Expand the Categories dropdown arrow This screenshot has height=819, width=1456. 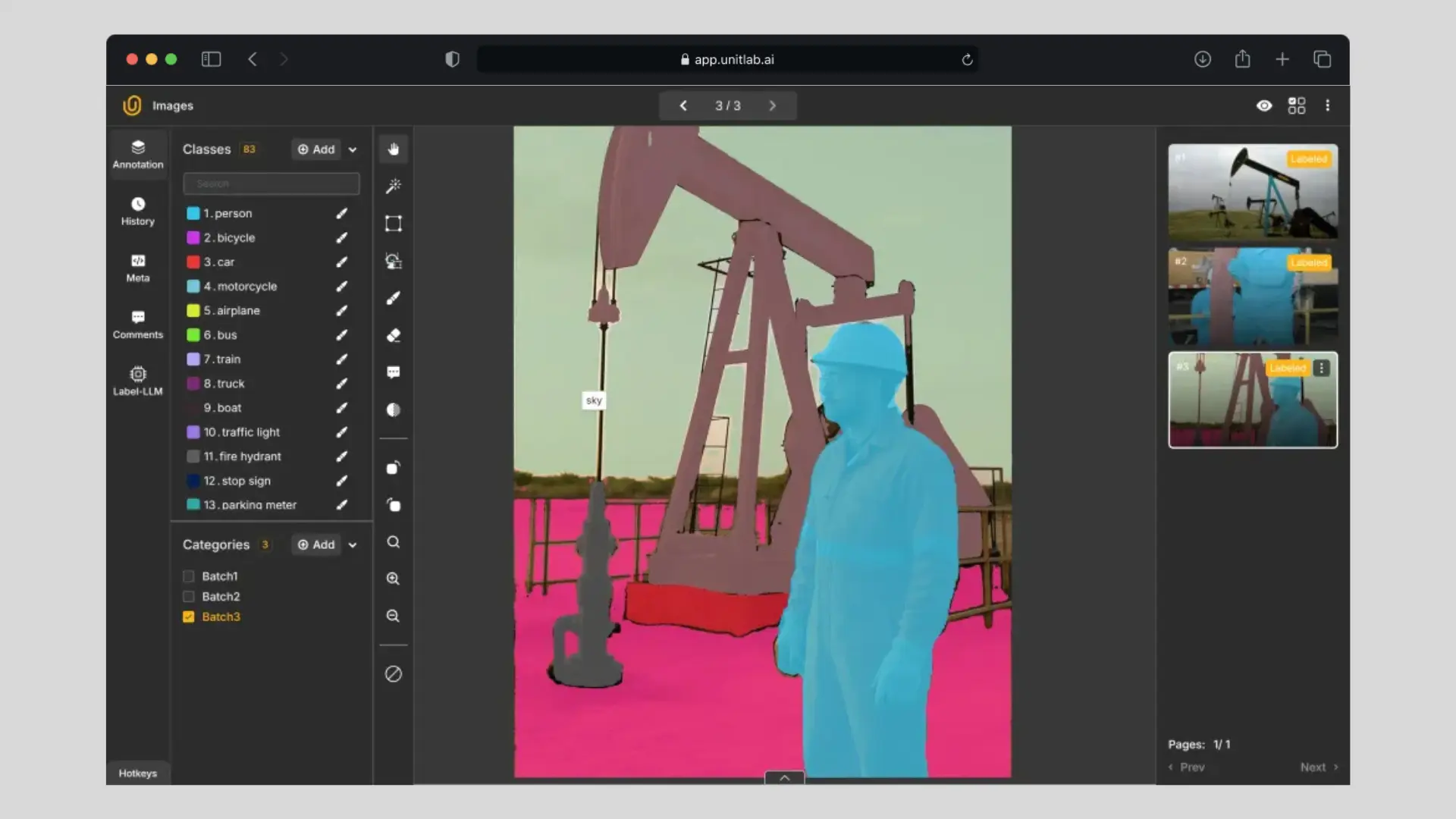[x=353, y=545]
